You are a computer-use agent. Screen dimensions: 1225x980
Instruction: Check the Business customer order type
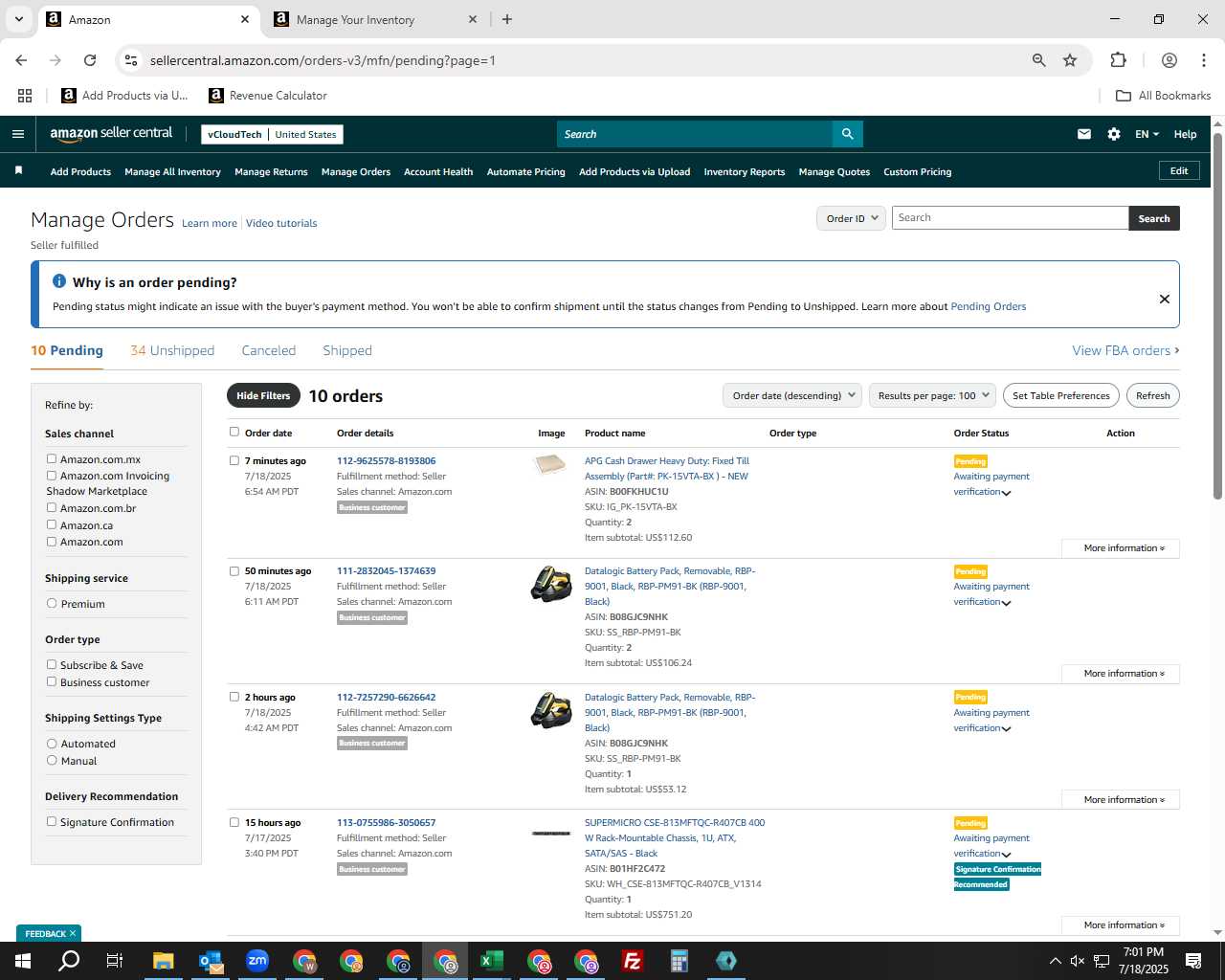(x=52, y=682)
